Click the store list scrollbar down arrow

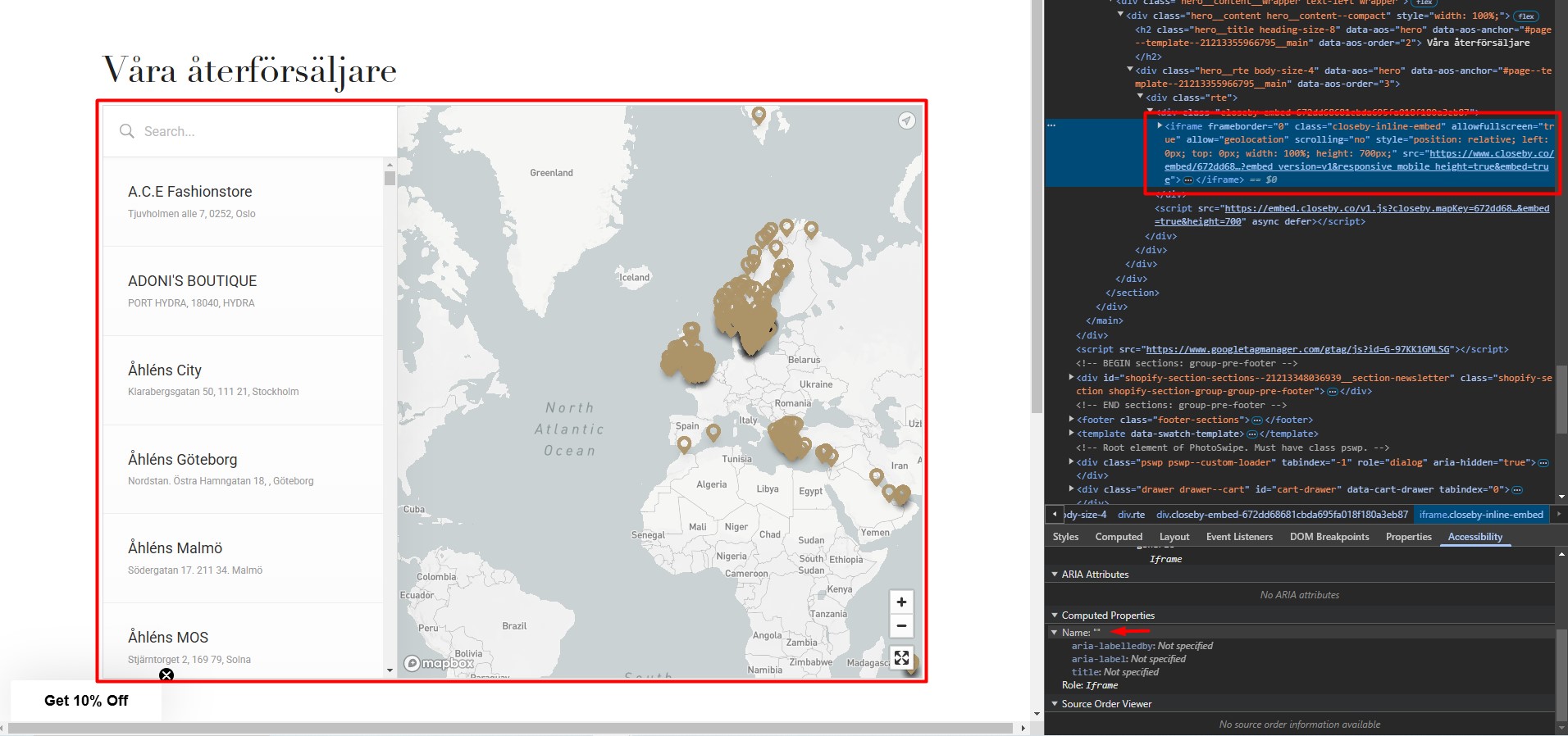pyautogui.click(x=390, y=670)
